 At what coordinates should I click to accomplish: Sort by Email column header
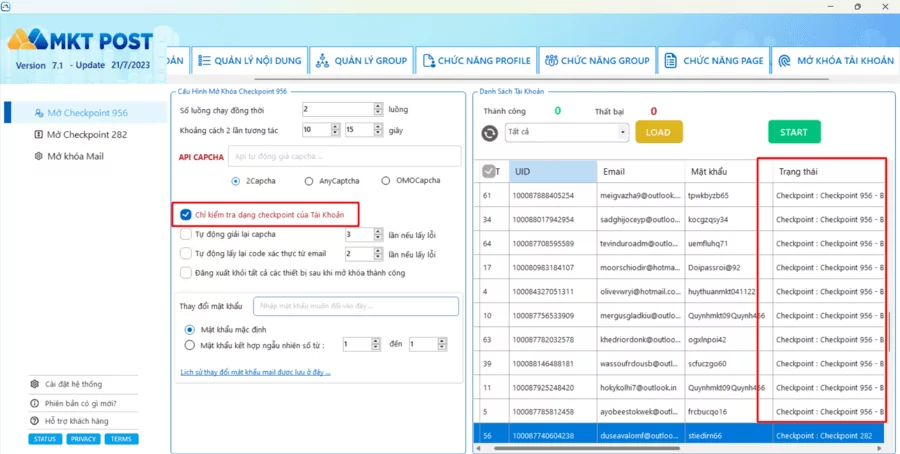[x=641, y=172]
